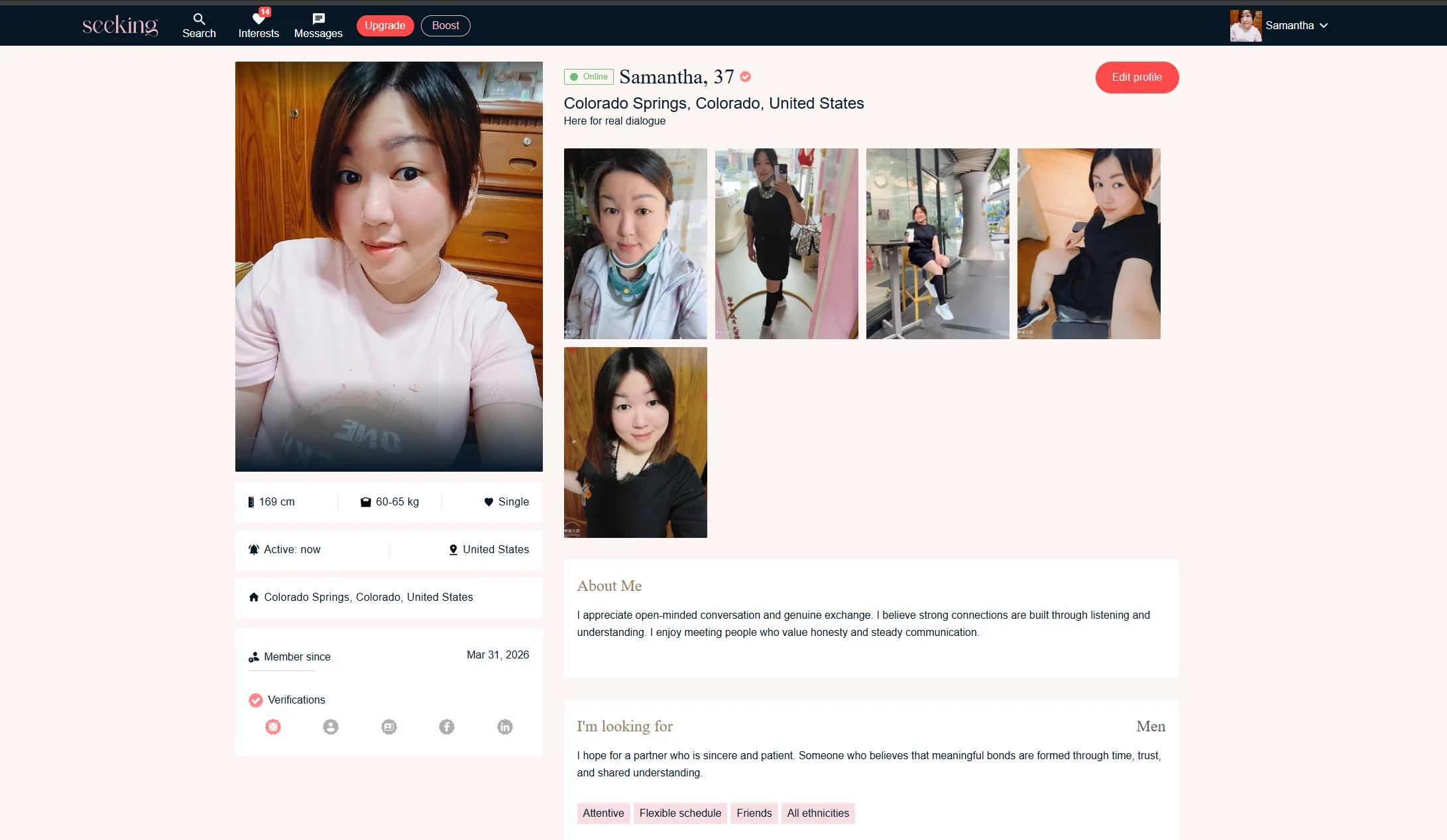
Task: Select the Flexible schedule tag
Action: tap(680, 813)
